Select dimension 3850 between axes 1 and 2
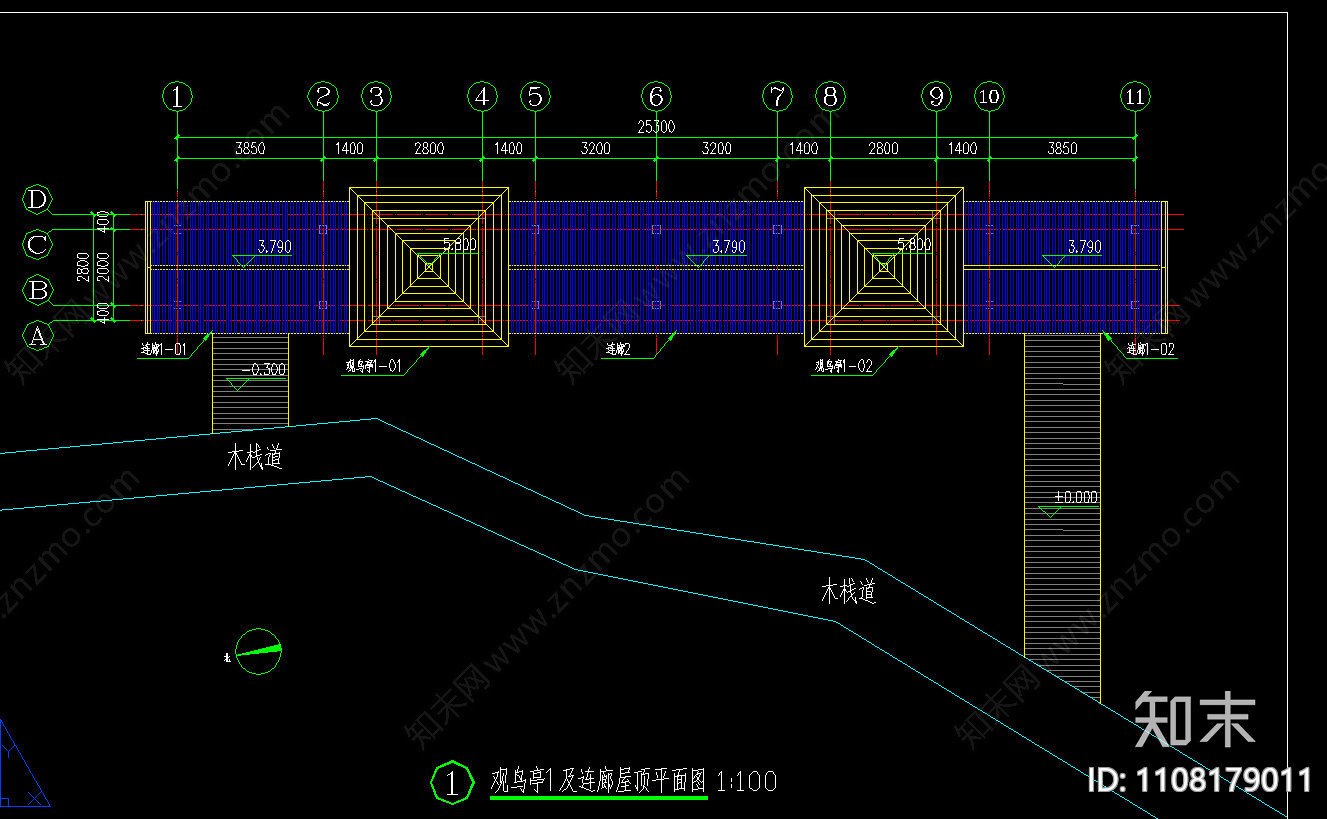1327x819 pixels. tap(250, 148)
